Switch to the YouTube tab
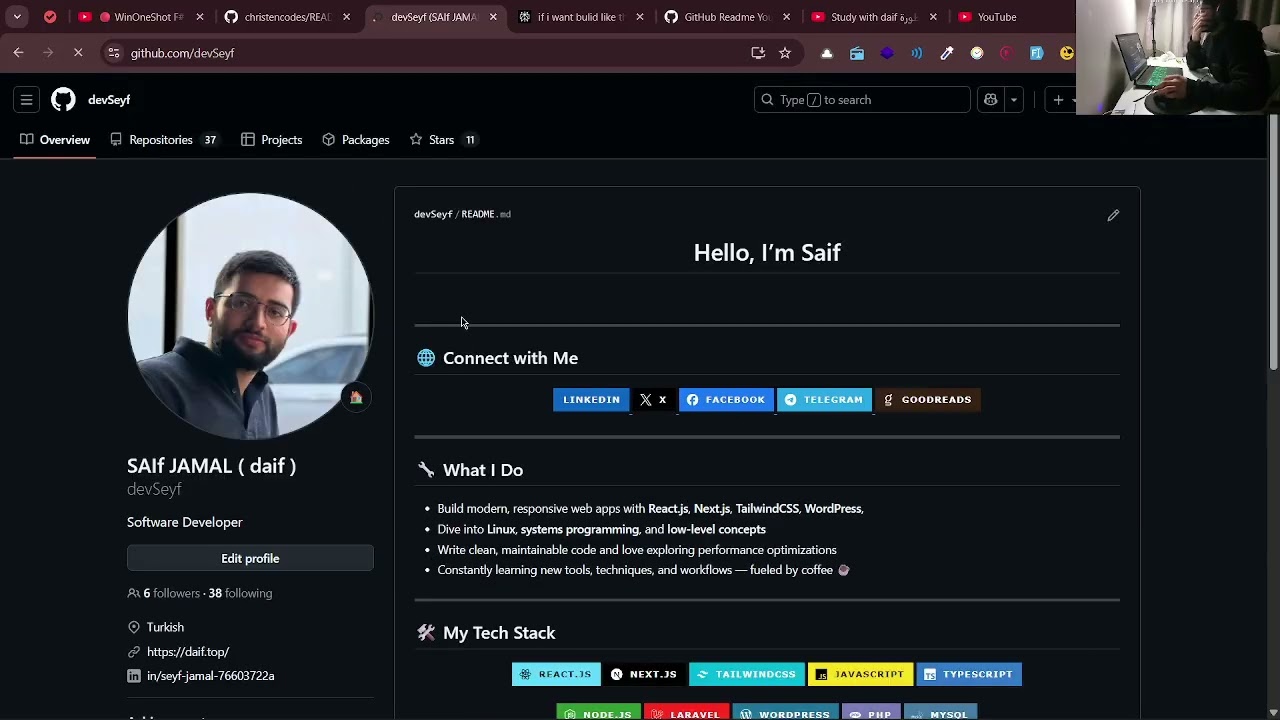Screen dimensions: 1280x720 [1010, 17]
